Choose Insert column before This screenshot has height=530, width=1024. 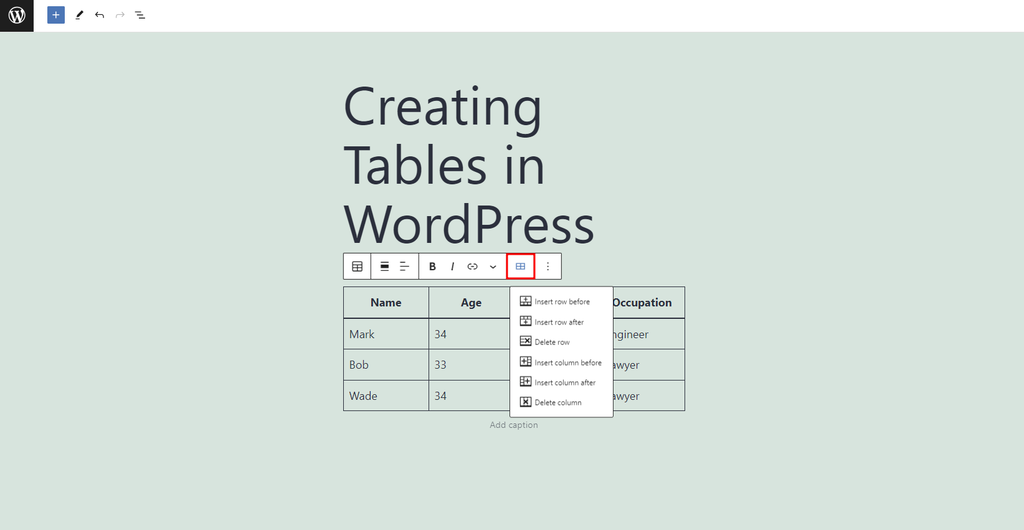(561, 362)
